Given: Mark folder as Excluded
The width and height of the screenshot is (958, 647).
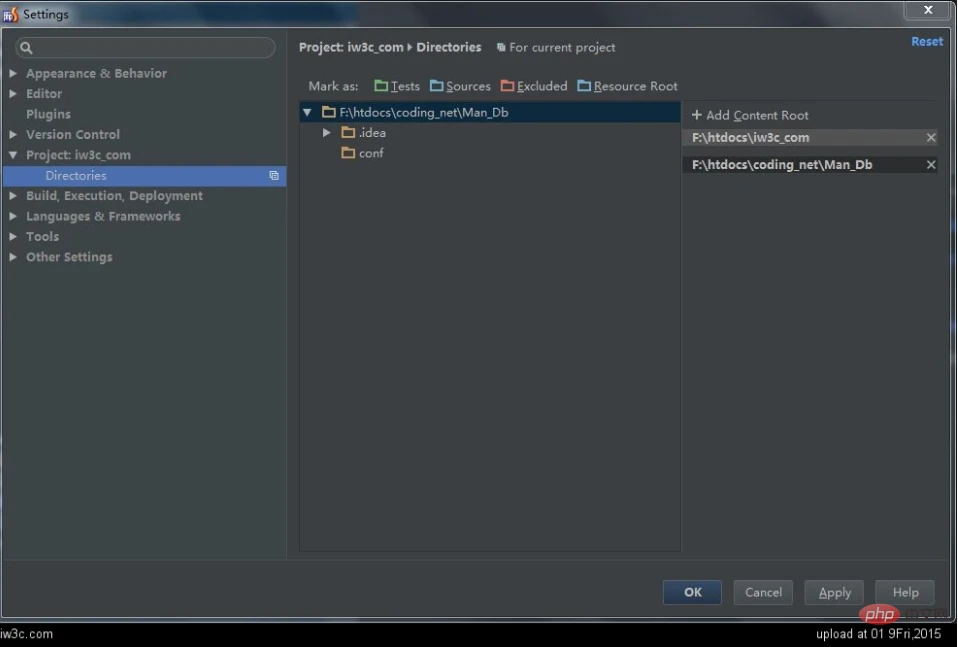Looking at the screenshot, I should (x=534, y=87).
